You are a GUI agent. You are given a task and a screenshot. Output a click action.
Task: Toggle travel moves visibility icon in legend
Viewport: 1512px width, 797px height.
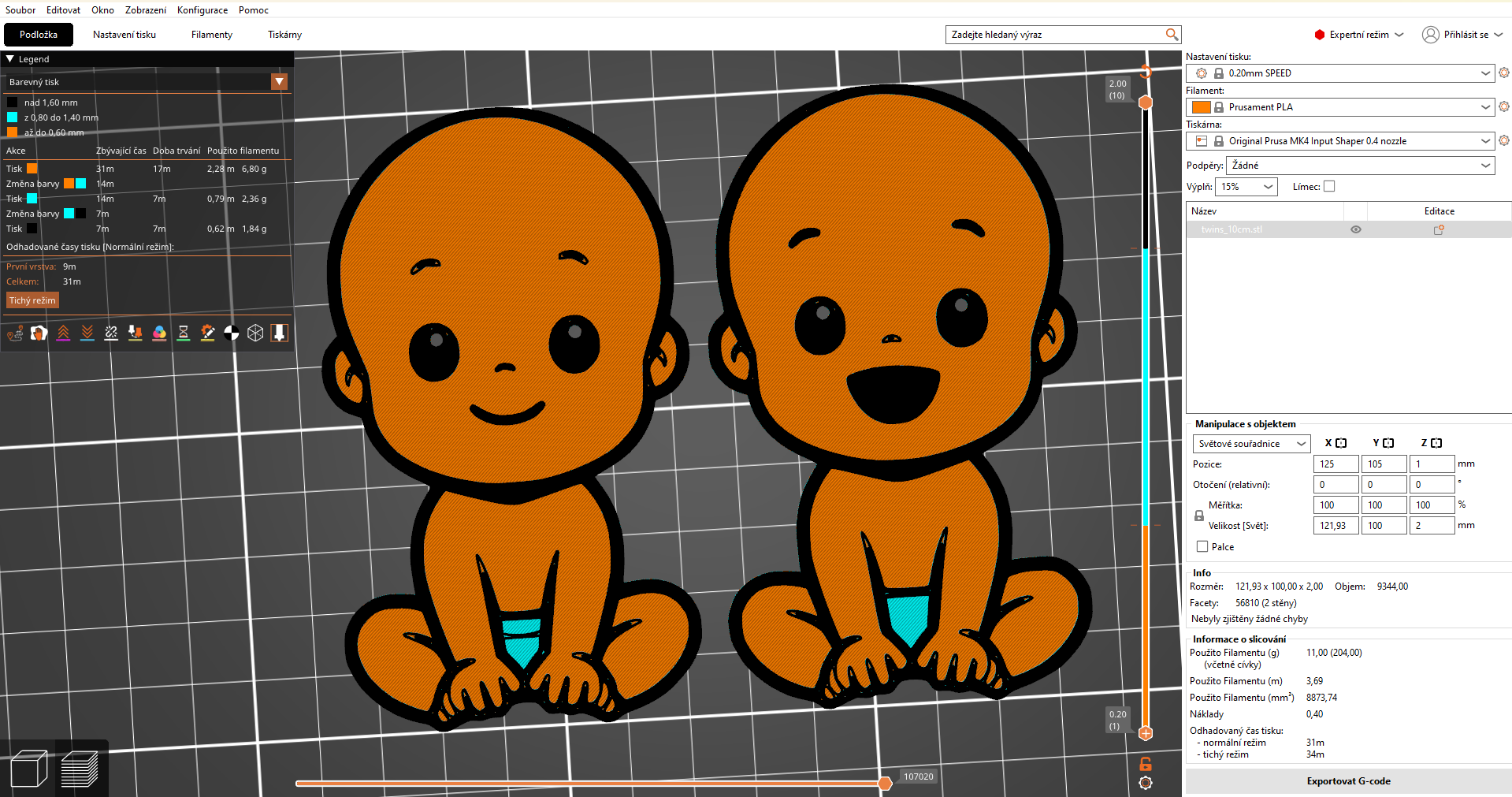coord(15,333)
